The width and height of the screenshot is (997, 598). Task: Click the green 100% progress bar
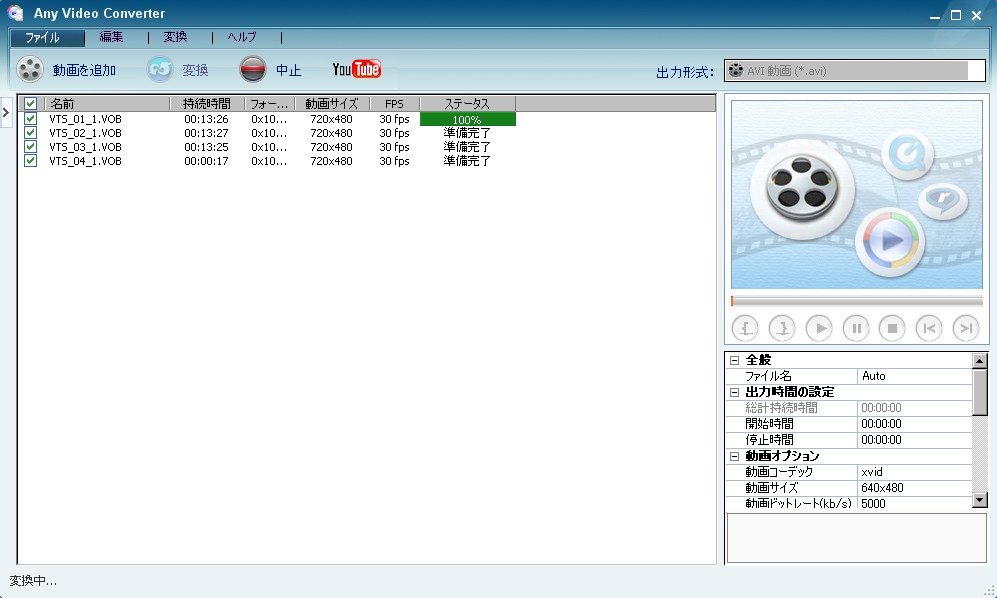coord(467,119)
